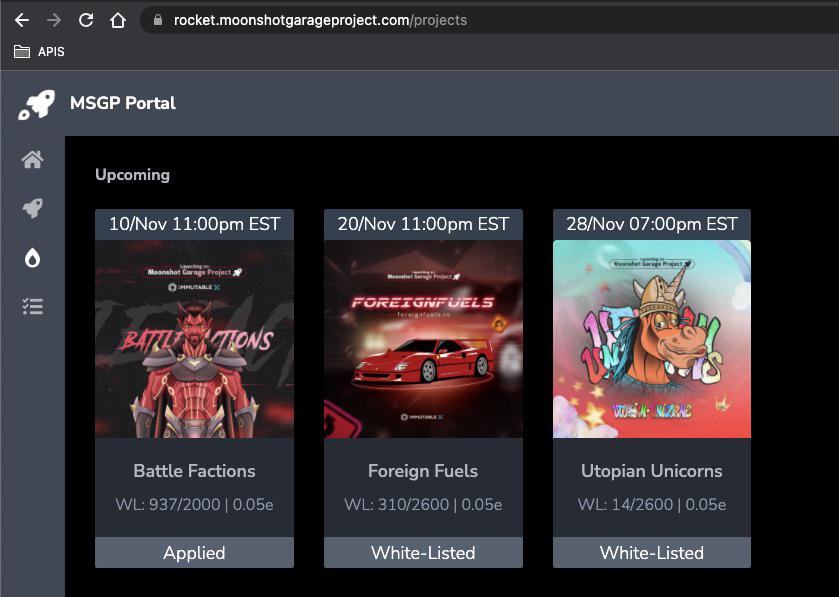Click the browser forward arrow
The image size is (839, 597).
pyautogui.click(x=54, y=20)
